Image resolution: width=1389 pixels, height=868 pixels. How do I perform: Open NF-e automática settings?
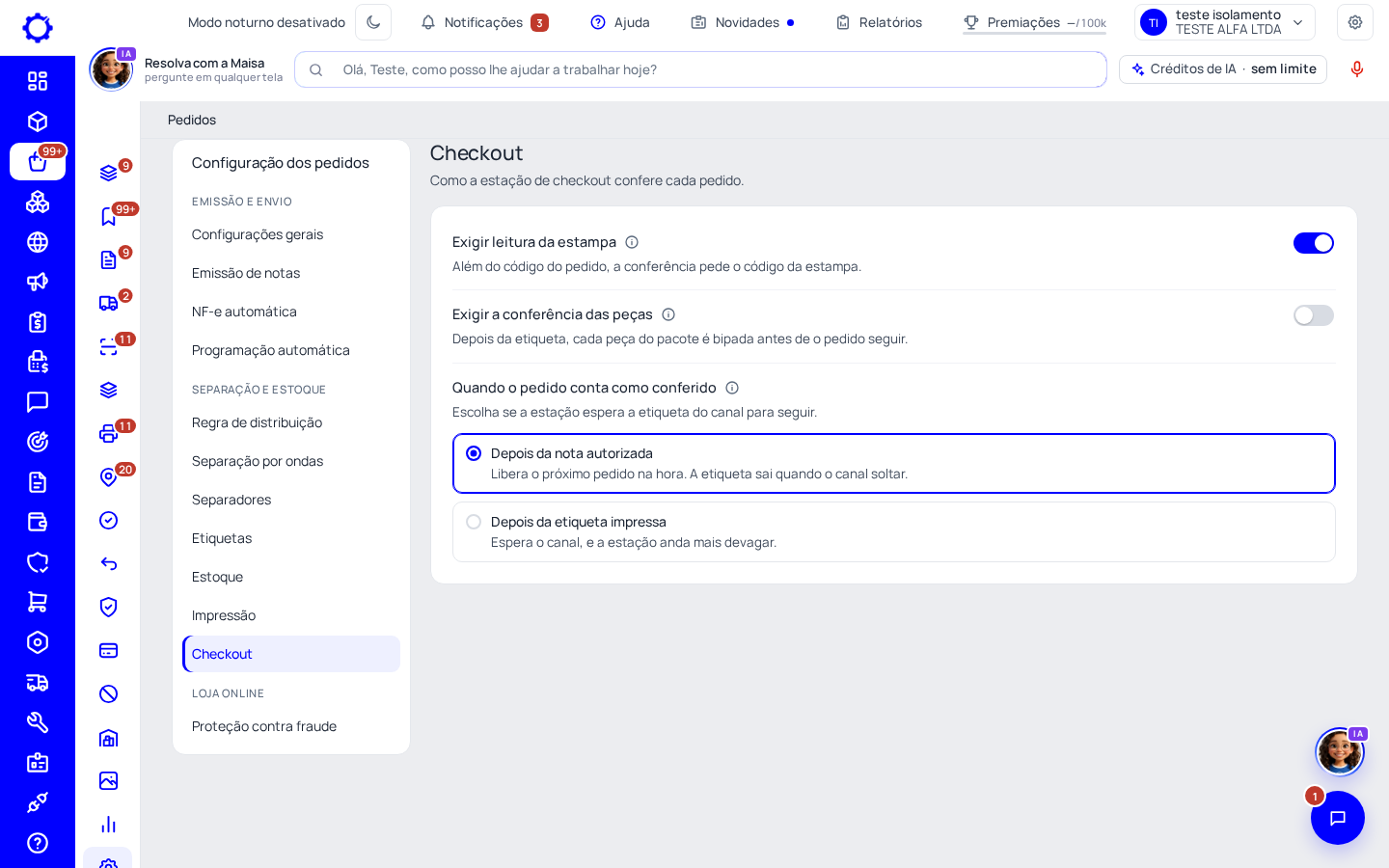tap(291, 312)
